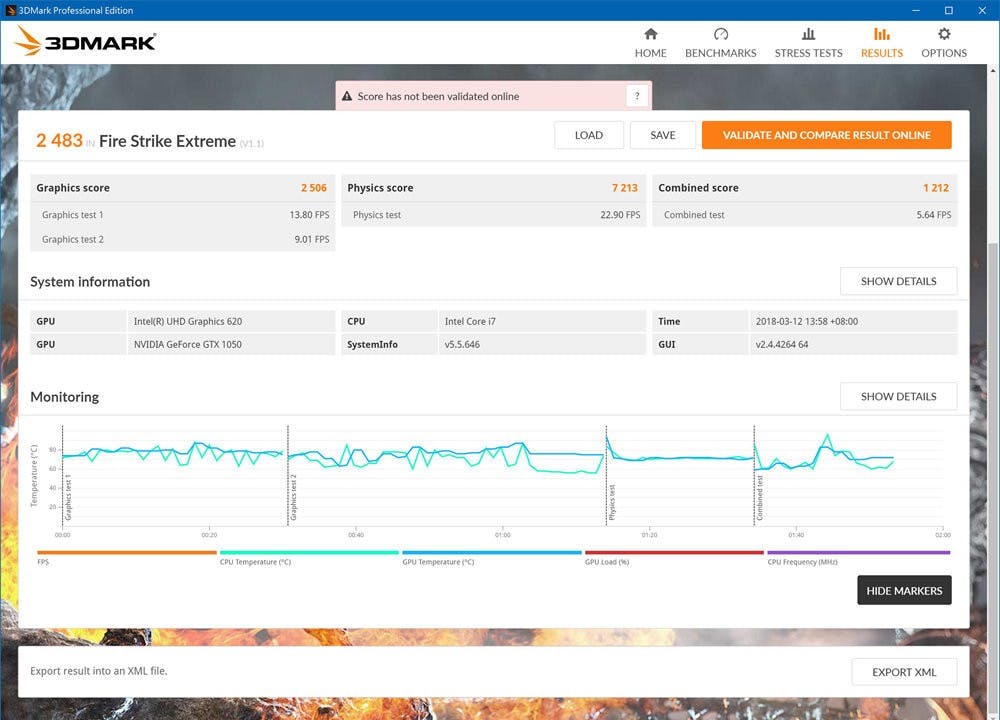This screenshot has width=1000, height=720.
Task: Click the 13.80 FPS graphics test value
Action: pos(309,215)
